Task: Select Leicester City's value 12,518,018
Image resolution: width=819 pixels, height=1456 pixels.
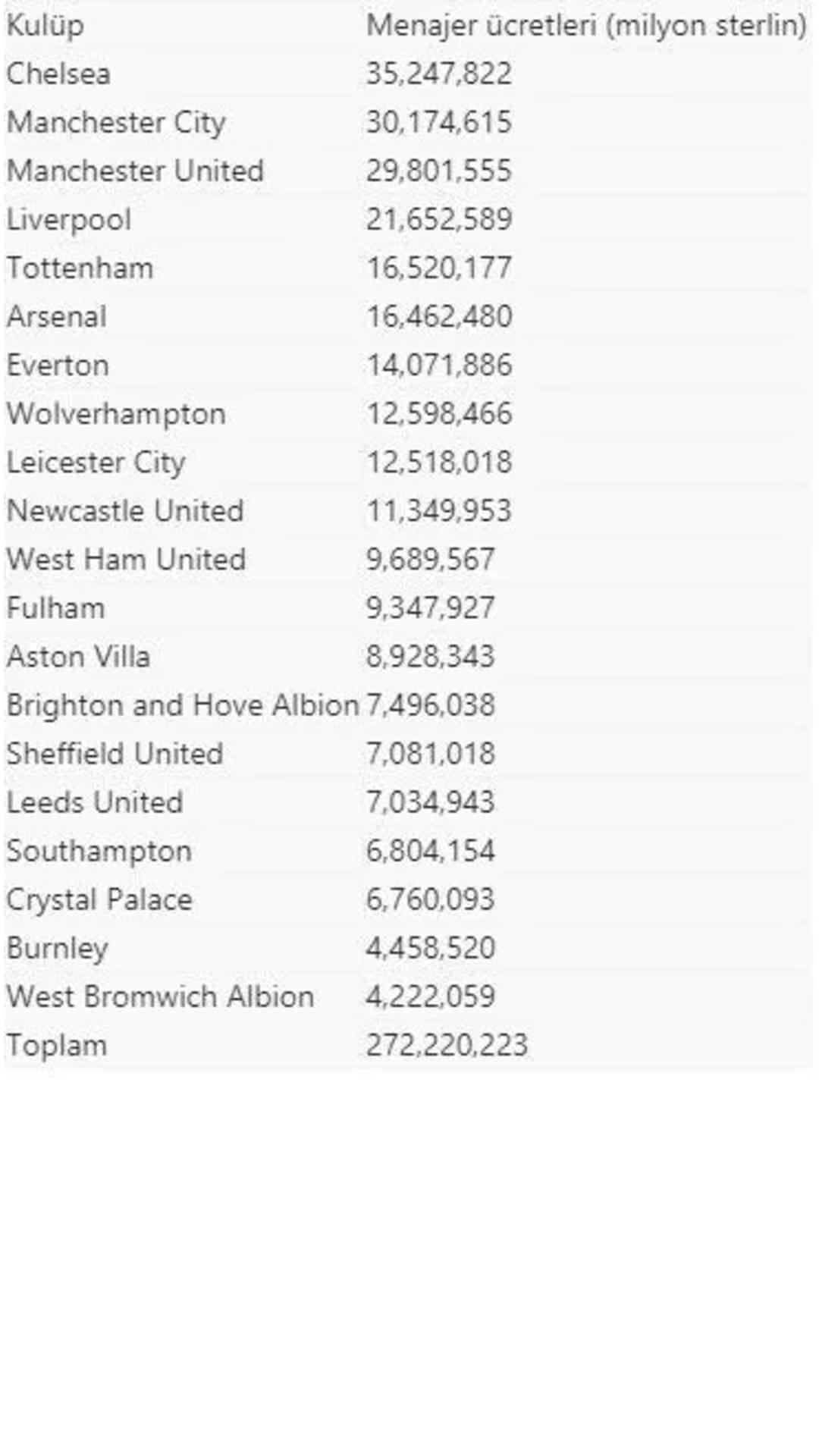Action: (439, 463)
